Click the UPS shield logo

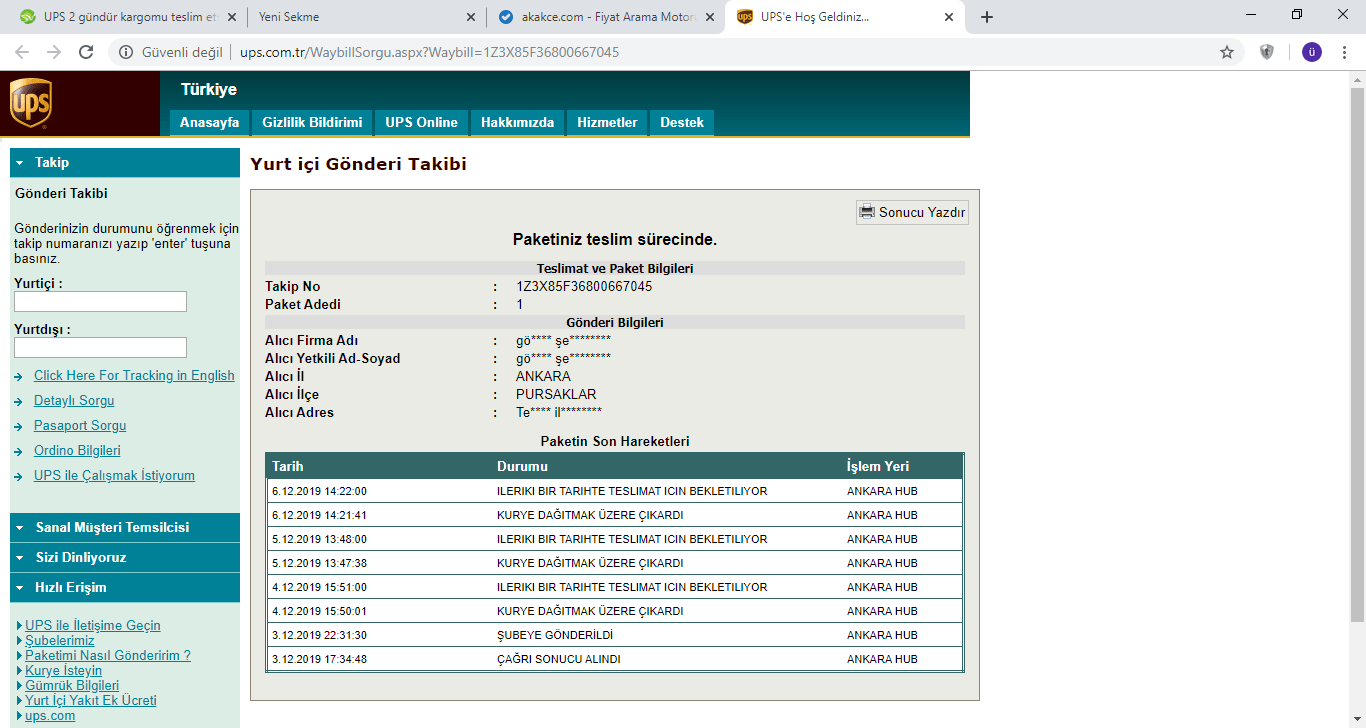(30, 104)
